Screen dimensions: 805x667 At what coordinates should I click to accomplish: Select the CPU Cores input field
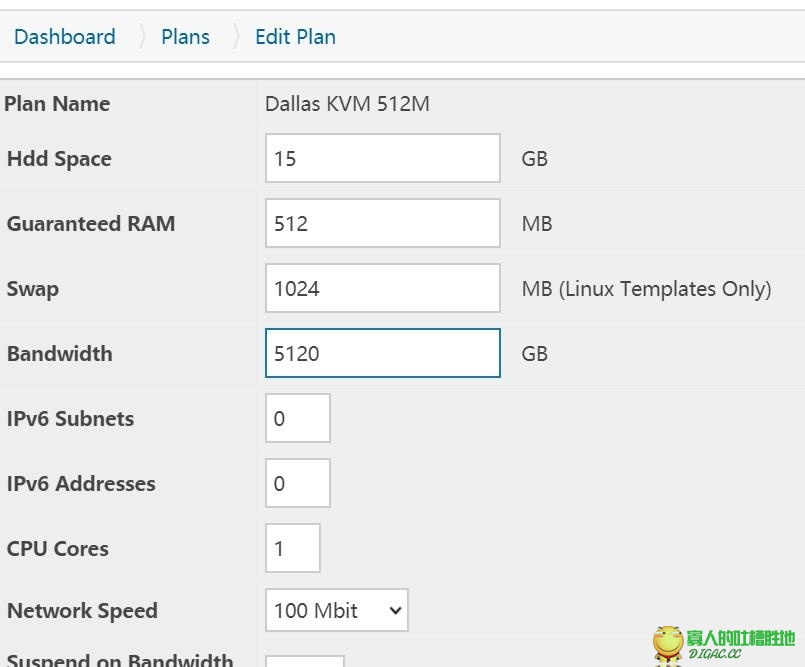[293, 548]
